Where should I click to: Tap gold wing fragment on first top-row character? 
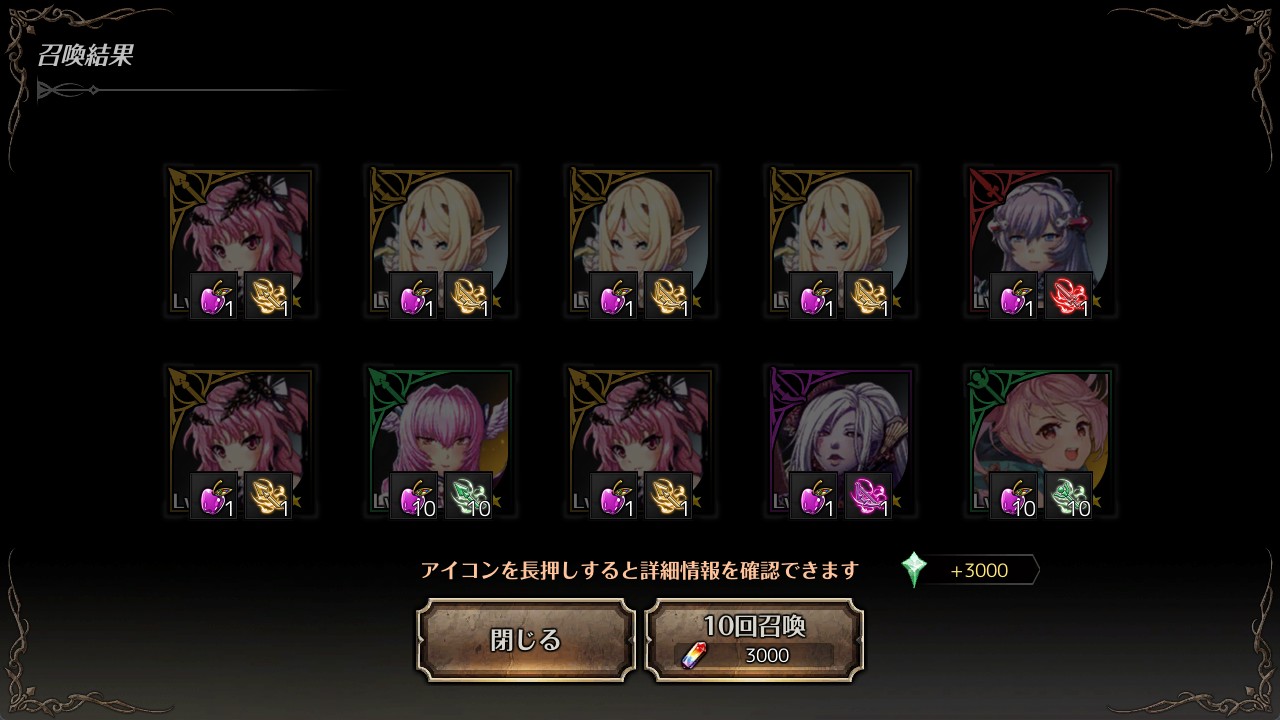[268, 296]
